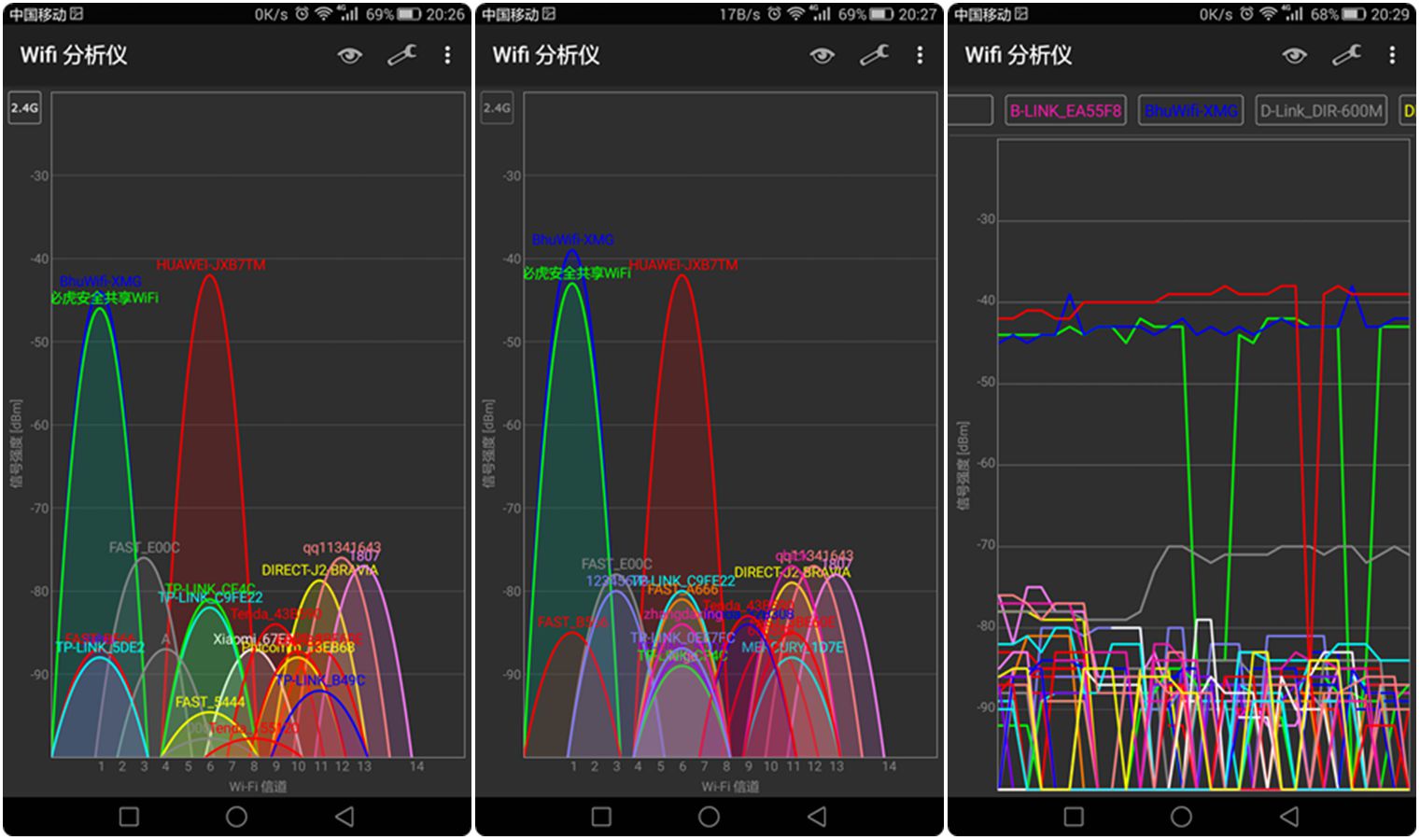Open the three-dot menu in the 20:29 screen
1420x840 pixels.
(x=1392, y=56)
